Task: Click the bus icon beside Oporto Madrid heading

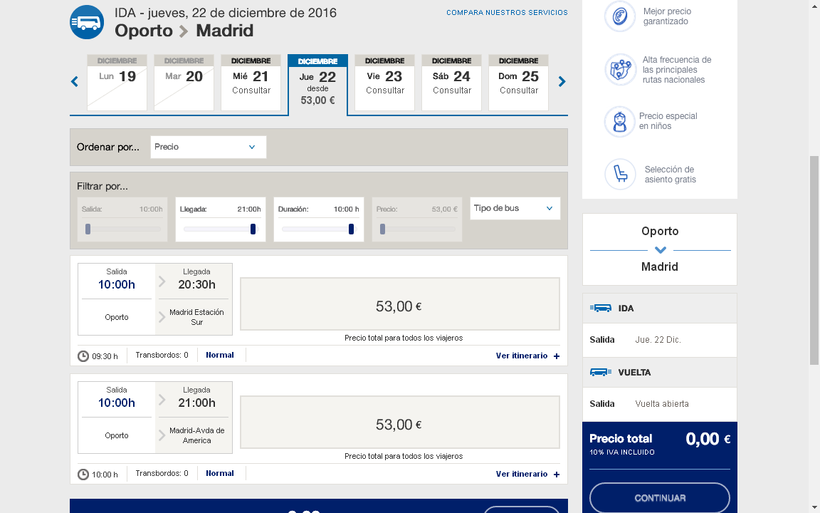Action: (x=87, y=21)
